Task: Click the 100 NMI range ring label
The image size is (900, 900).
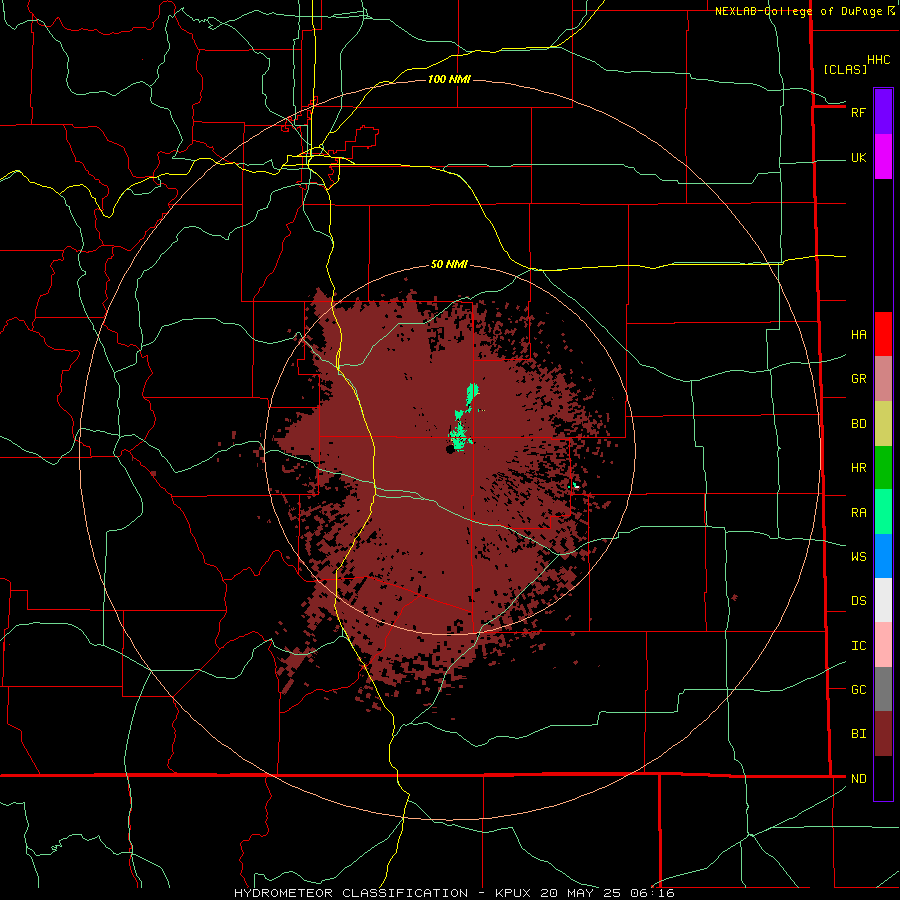Action: click(x=449, y=79)
